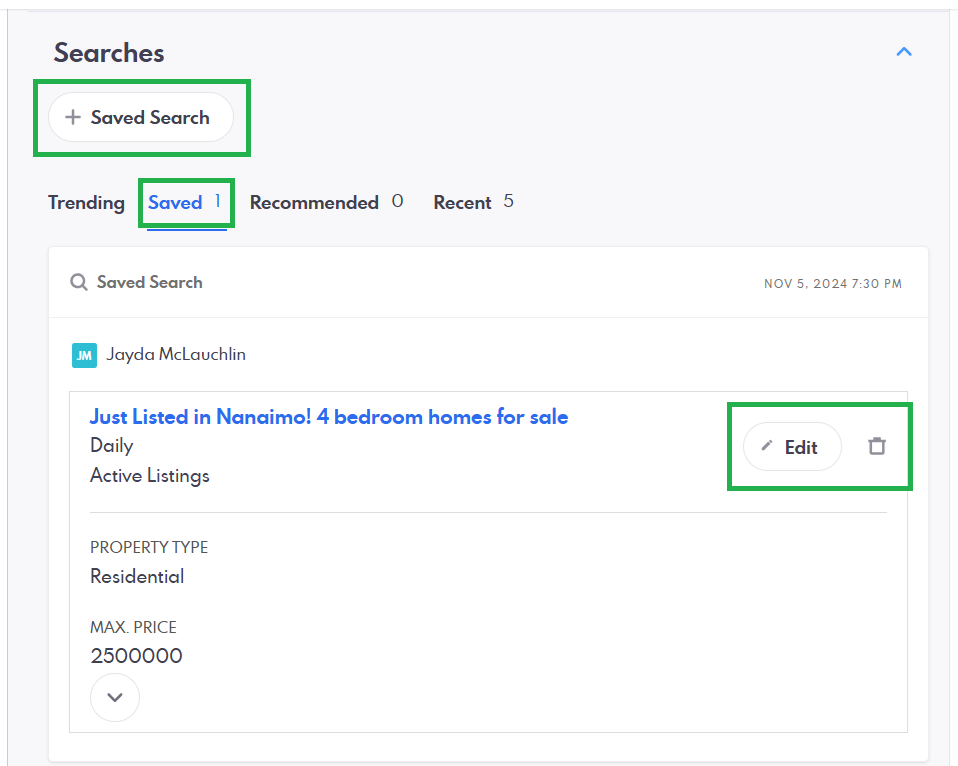Screen dimensions: 958x766
Task: Delete the saved search with the trash icon
Action: [877, 447]
